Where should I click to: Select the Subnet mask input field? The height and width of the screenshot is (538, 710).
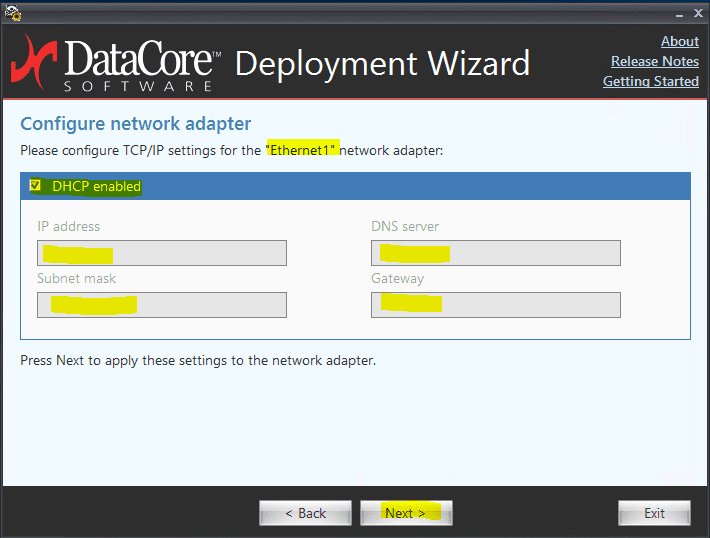[162, 305]
